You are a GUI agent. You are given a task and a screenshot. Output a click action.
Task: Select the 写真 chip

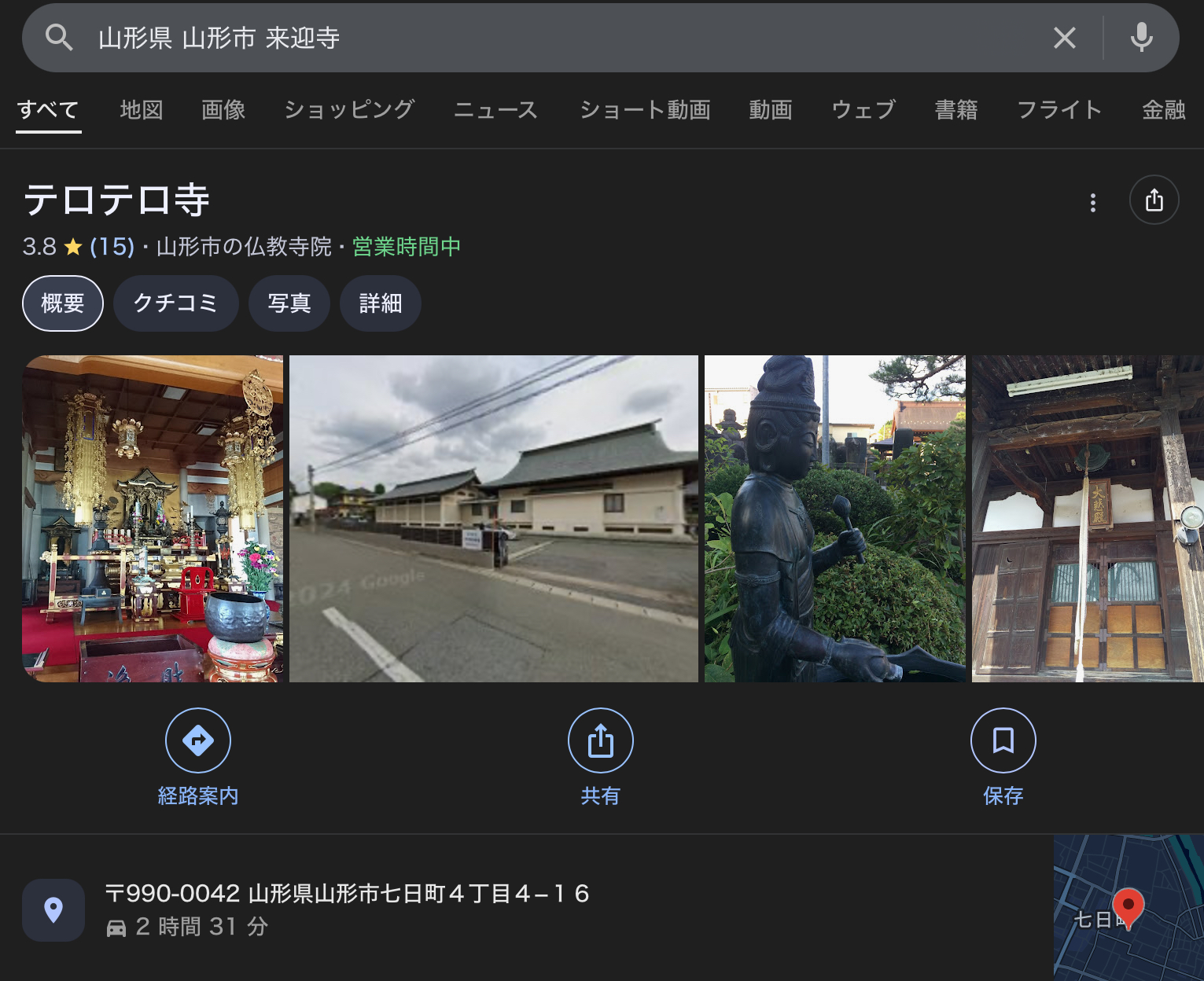(x=289, y=303)
